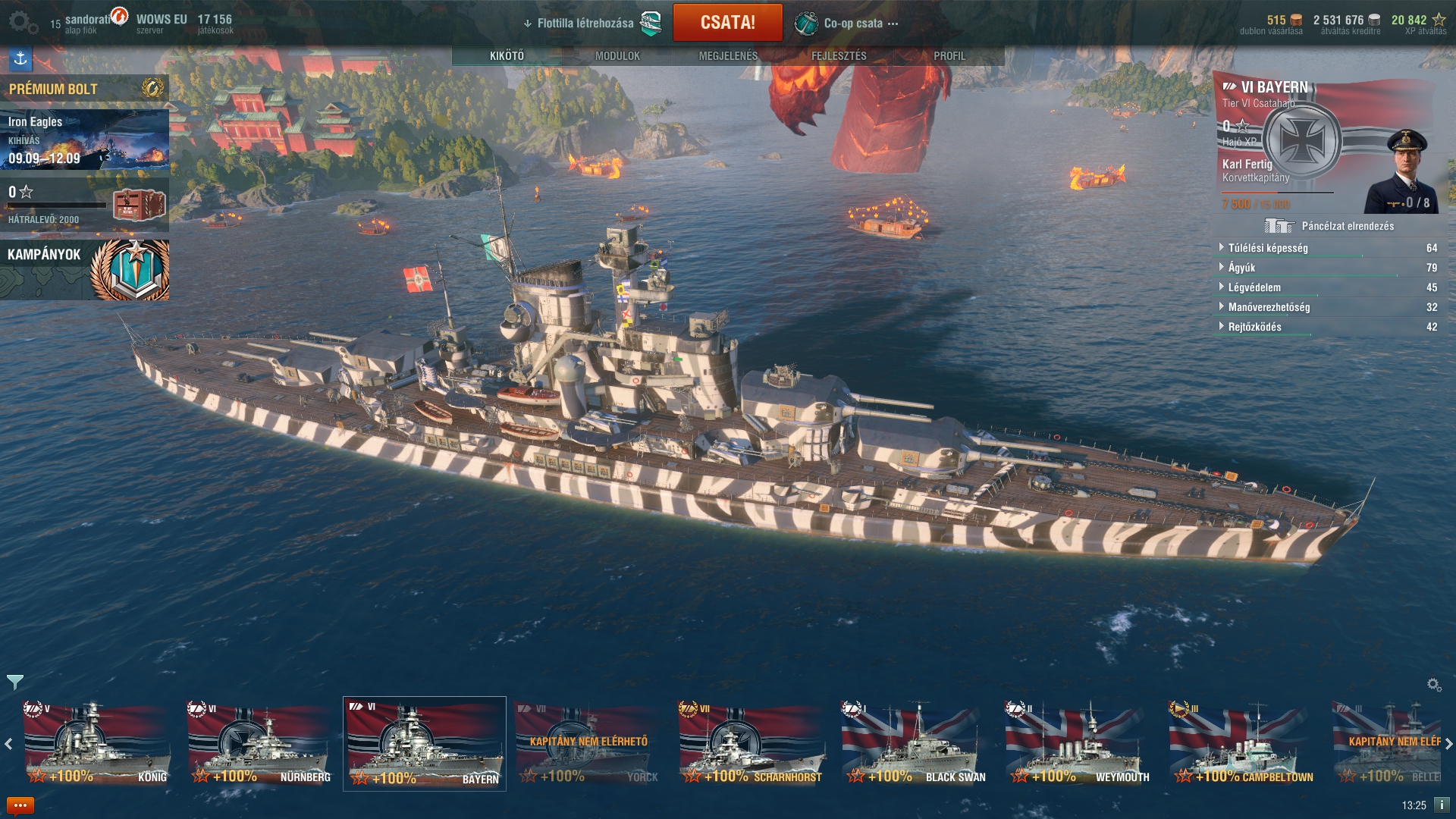This screenshot has width=1456, height=819.
Task: Open Co-op csata battle type selector
Action: point(846,24)
